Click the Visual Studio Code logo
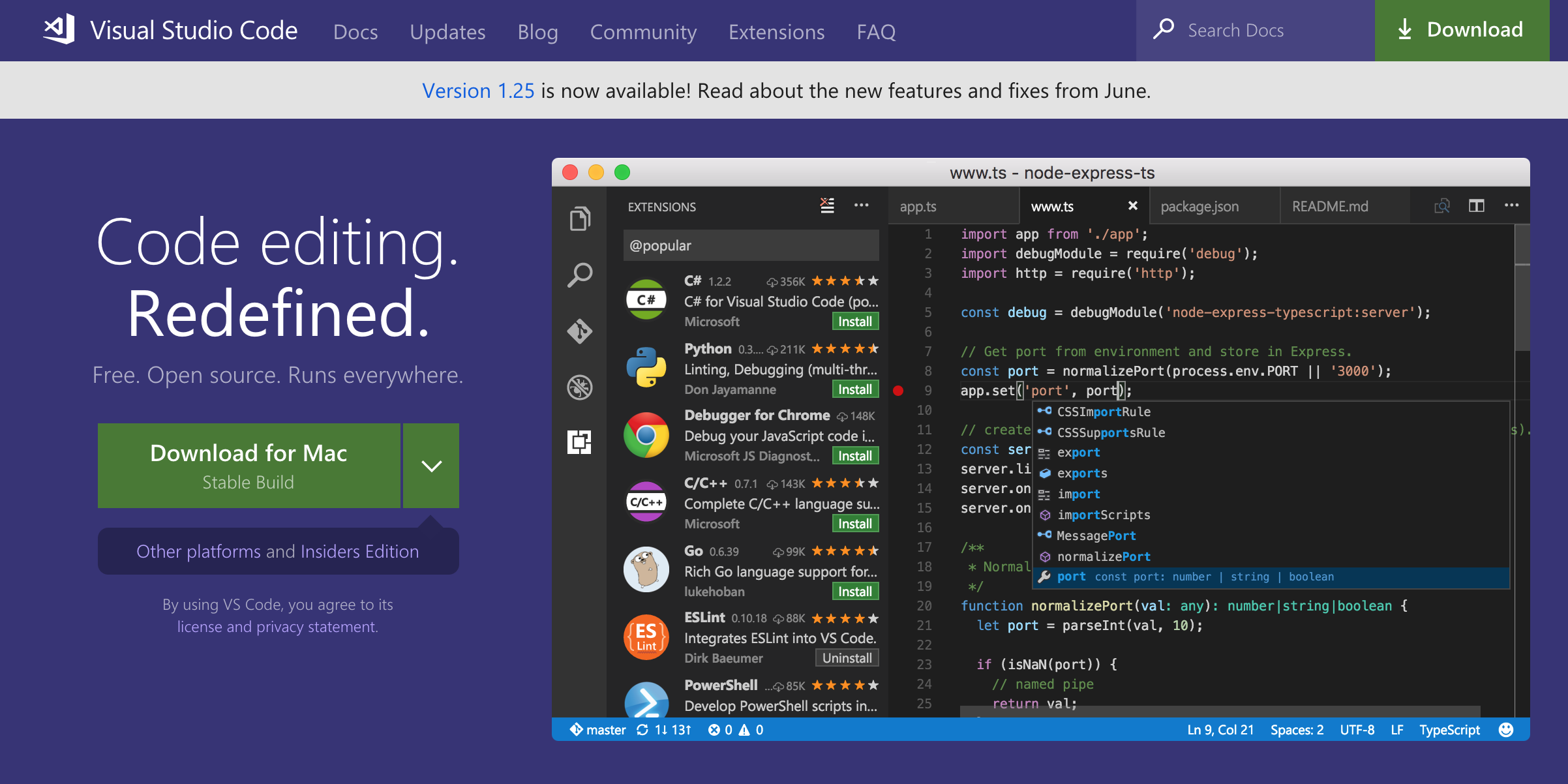The image size is (1568, 784). click(x=59, y=30)
